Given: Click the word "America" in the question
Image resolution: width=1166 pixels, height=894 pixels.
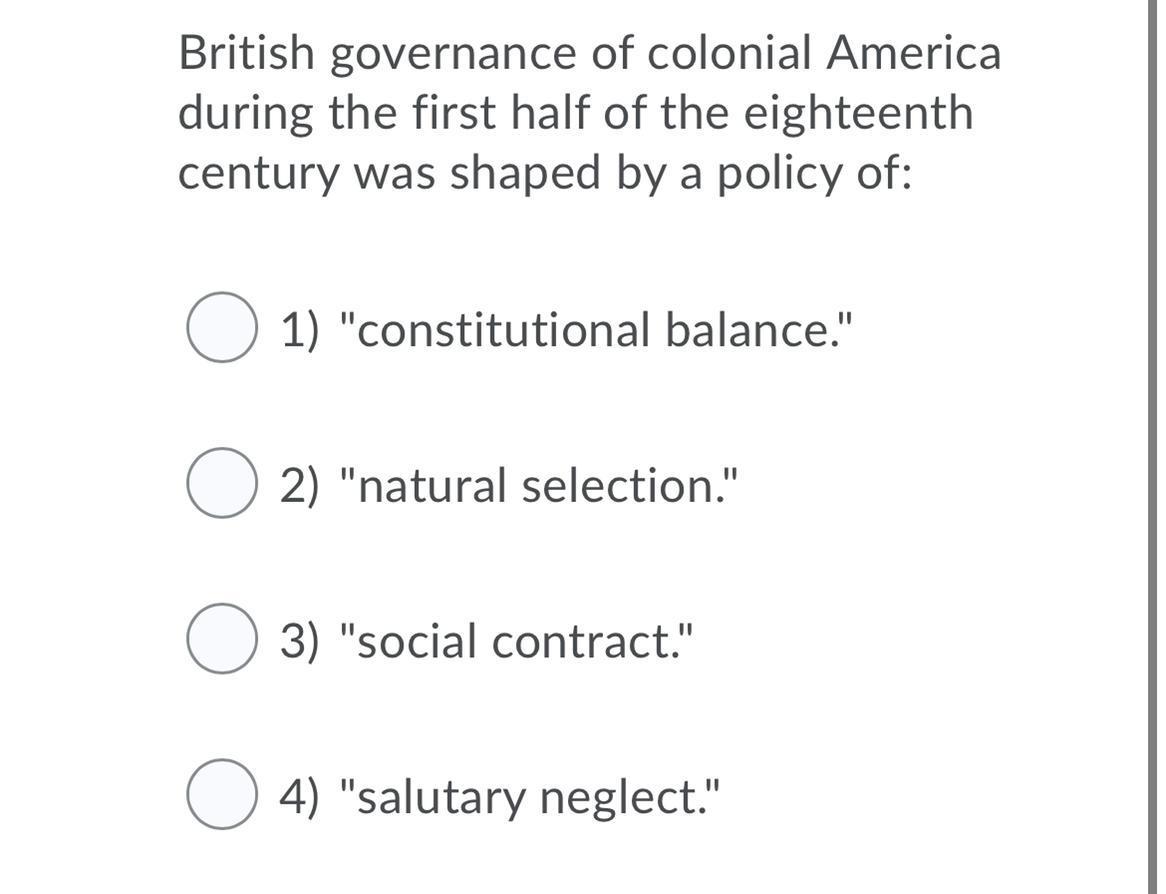Looking at the screenshot, I should [x=912, y=53].
